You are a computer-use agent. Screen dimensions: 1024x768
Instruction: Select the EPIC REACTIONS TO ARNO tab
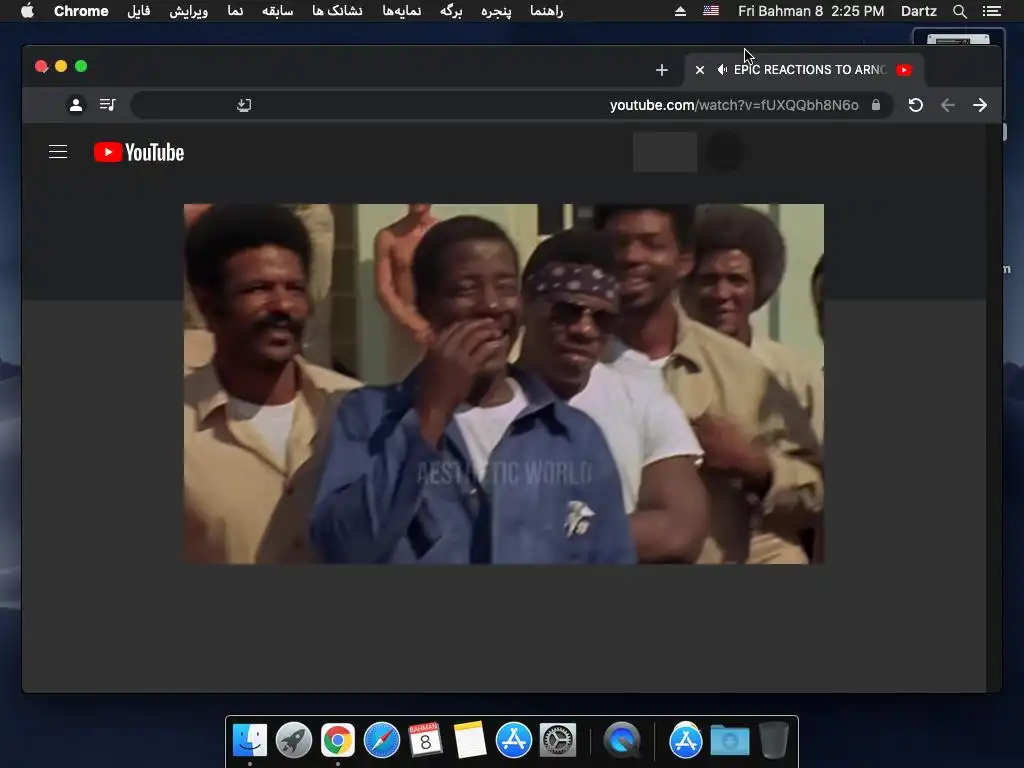(x=805, y=69)
